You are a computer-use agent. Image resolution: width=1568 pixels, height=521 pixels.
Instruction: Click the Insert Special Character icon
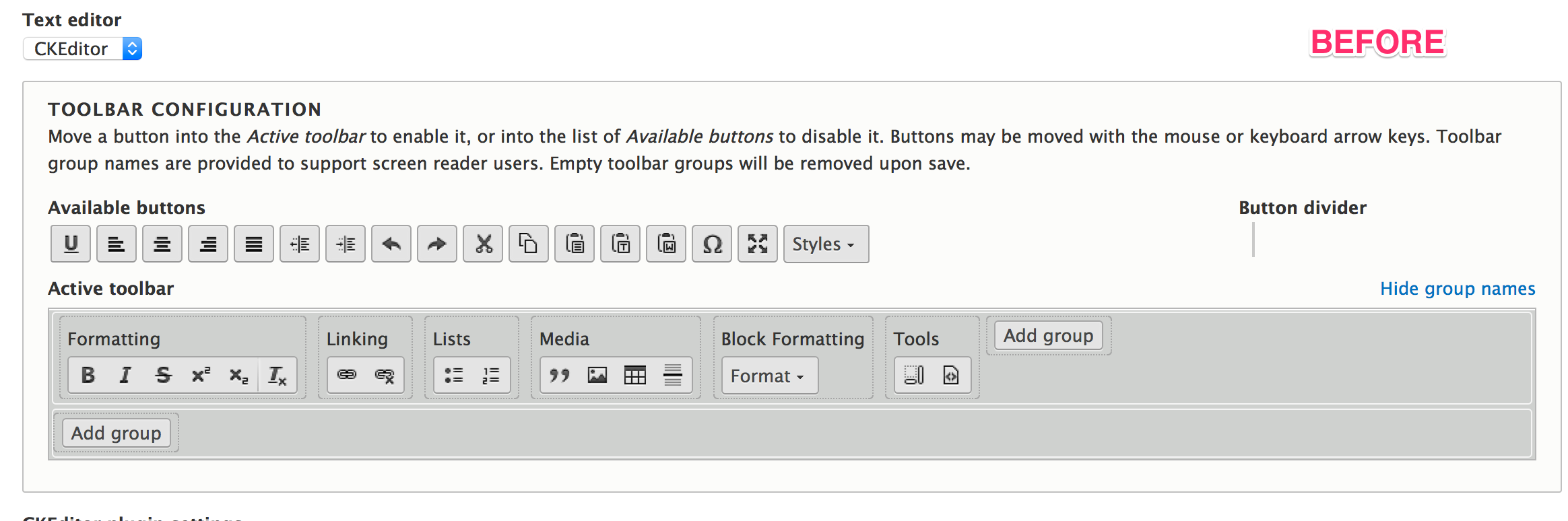coord(711,244)
